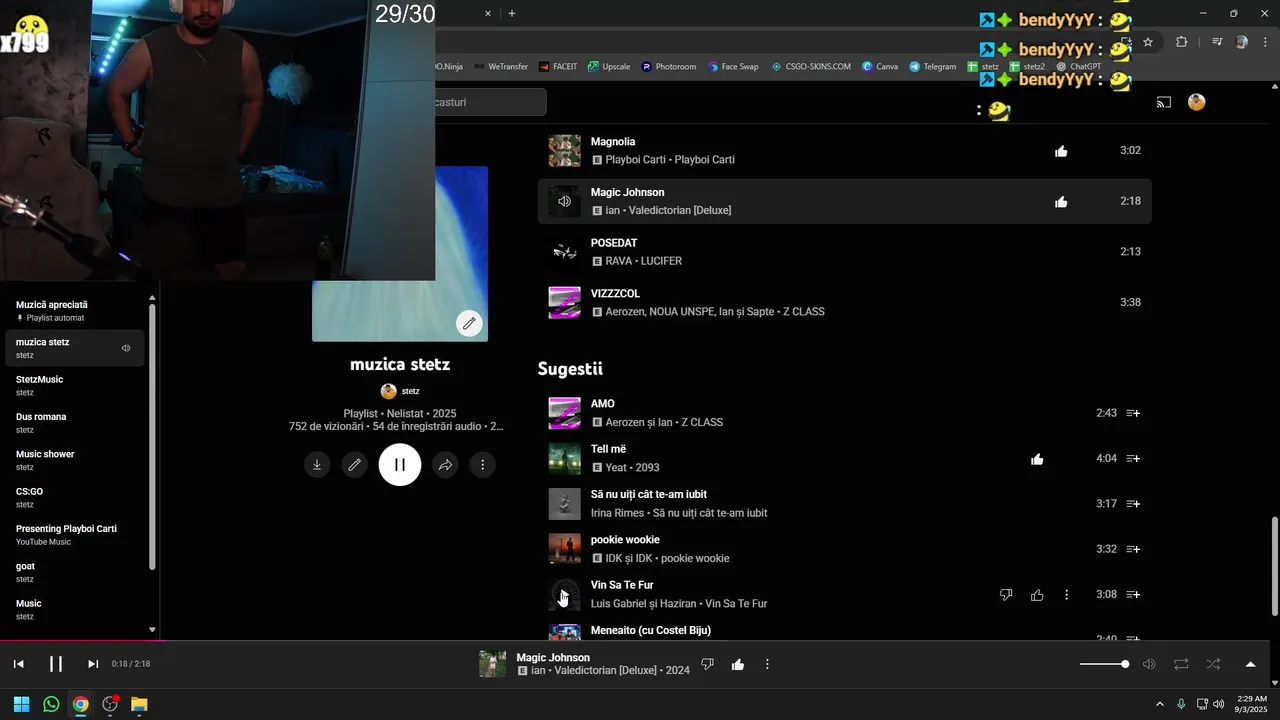Screen dimensions: 1280x720
Task: Open the player bar three-dot options menu
Action: tap(767, 664)
